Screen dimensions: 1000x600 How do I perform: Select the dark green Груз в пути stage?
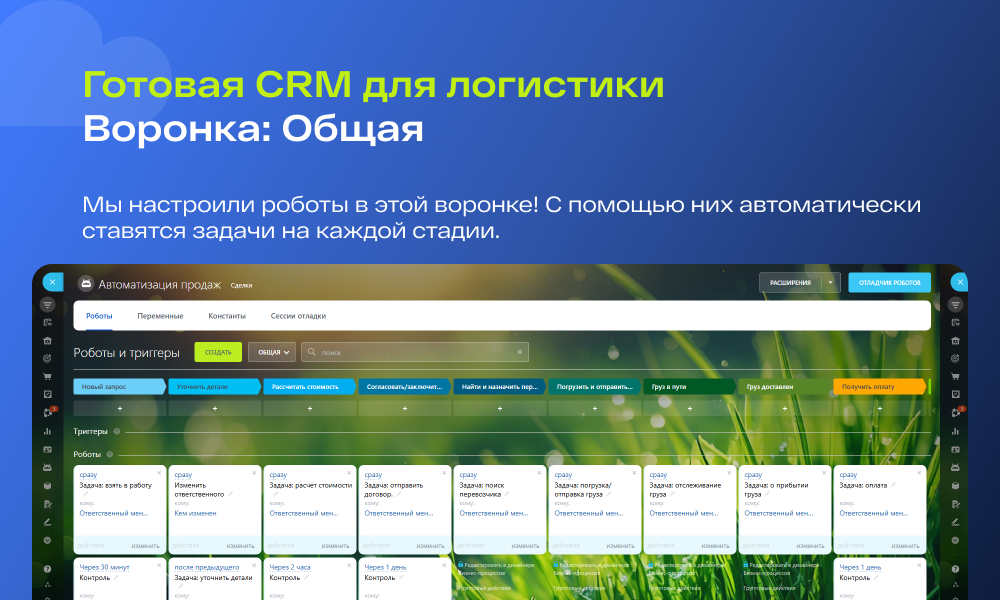689,386
